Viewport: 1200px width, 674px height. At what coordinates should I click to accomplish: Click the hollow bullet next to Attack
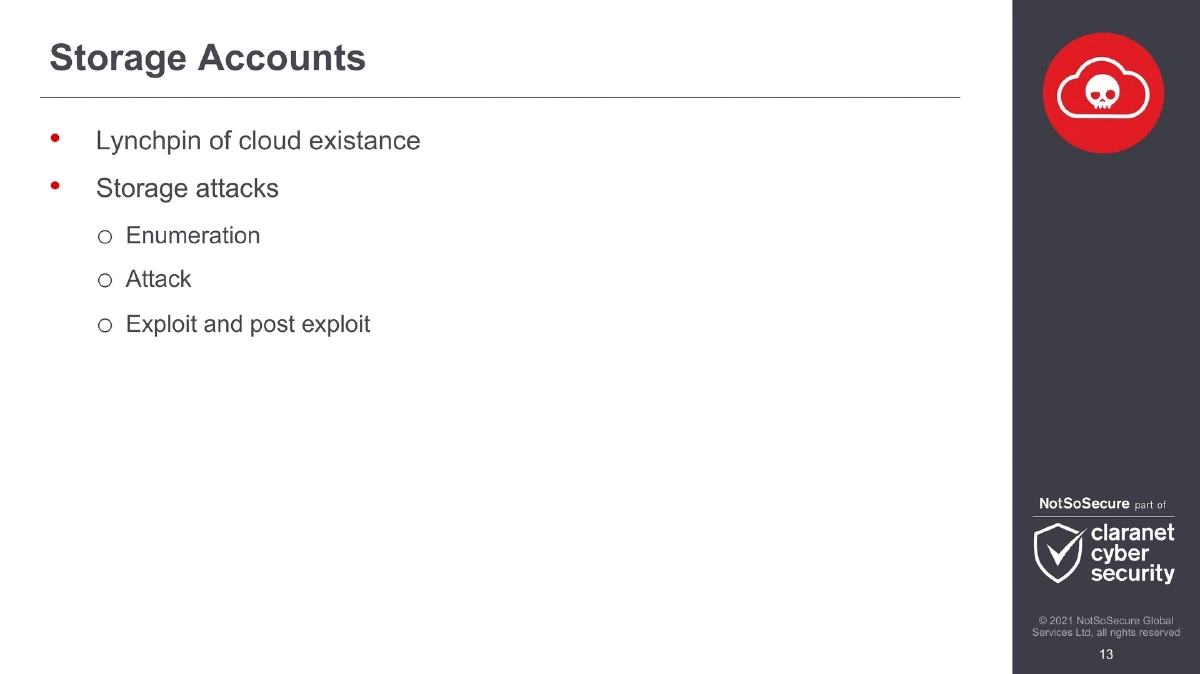point(105,281)
